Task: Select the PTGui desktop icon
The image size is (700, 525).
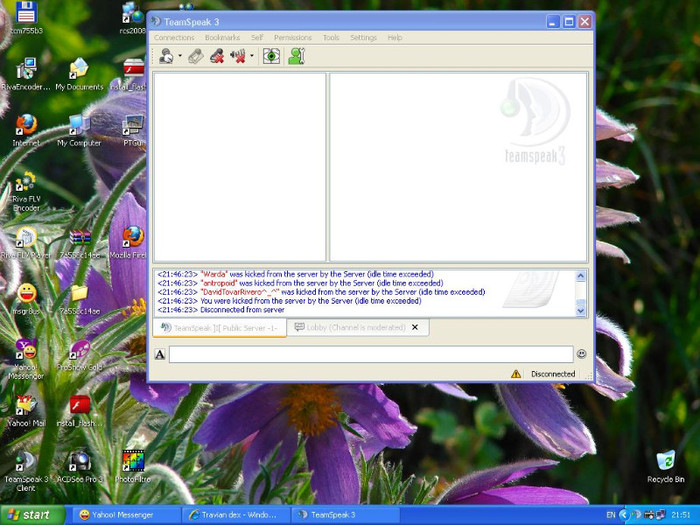Action: pyautogui.click(x=133, y=130)
